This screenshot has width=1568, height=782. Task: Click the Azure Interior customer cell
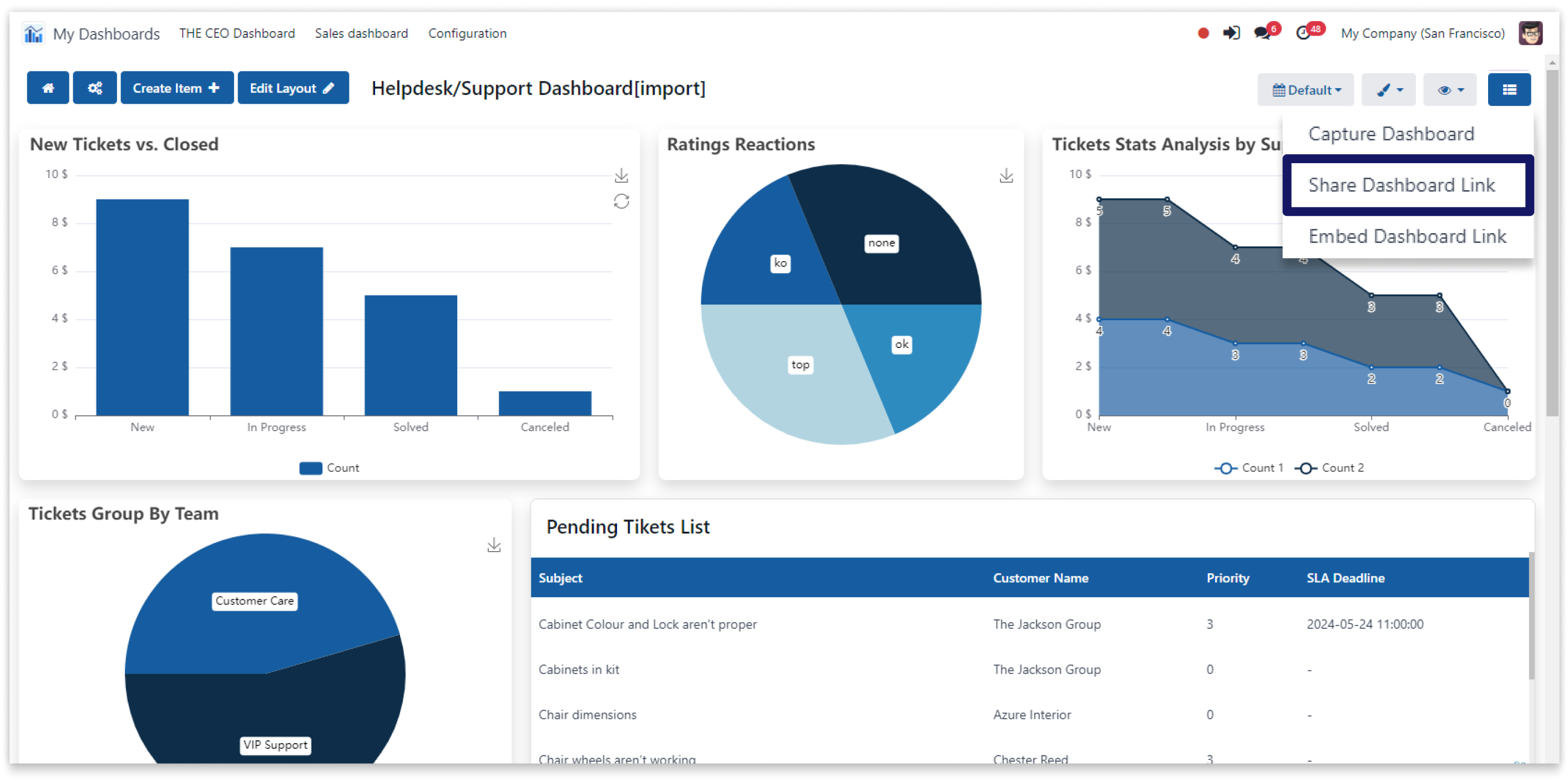pyautogui.click(x=1031, y=714)
